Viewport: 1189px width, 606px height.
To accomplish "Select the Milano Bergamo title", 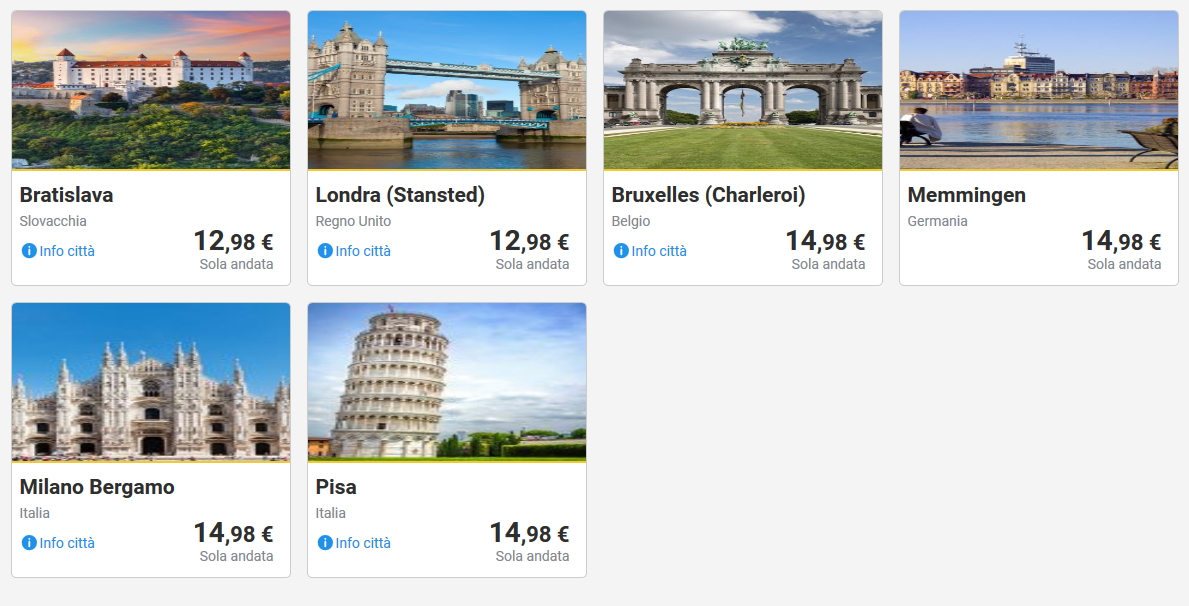I will click(97, 487).
